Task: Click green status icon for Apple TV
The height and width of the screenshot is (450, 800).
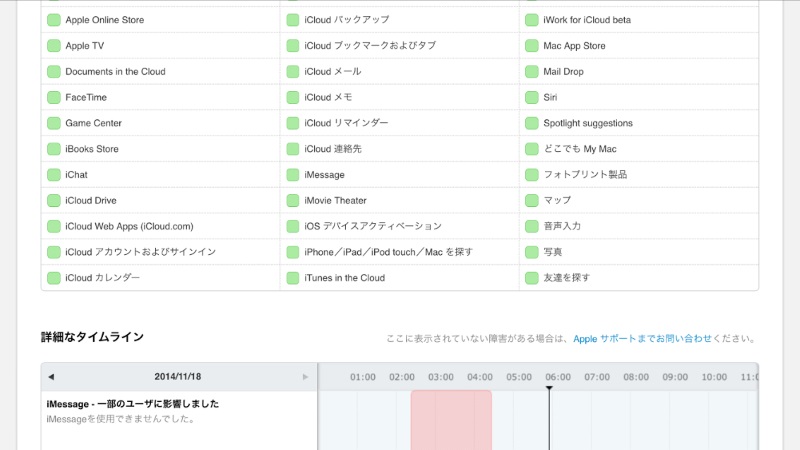Action: pos(54,45)
